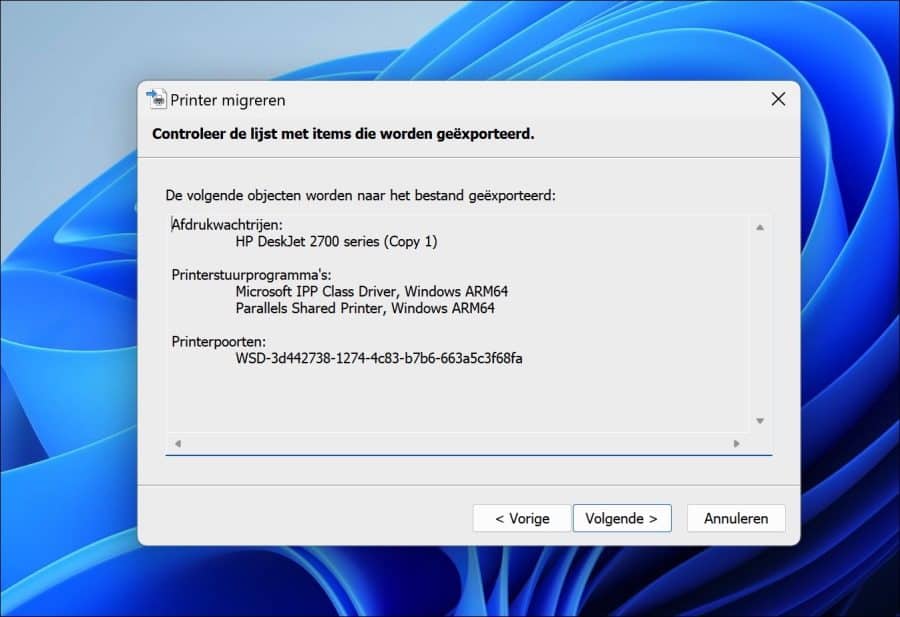The height and width of the screenshot is (617, 900).
Task: Click the Printer migreren title bar icon
Action: coord(157,100)
